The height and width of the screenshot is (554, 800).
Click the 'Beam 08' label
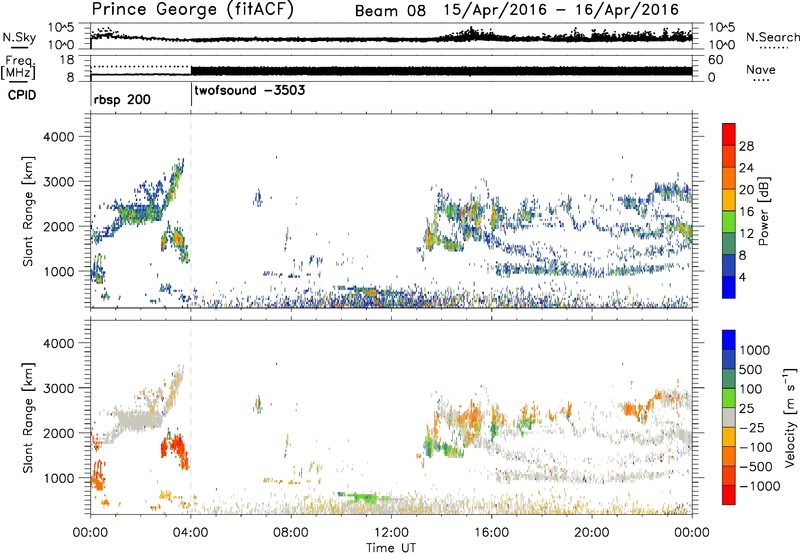(x=390, y=11)
